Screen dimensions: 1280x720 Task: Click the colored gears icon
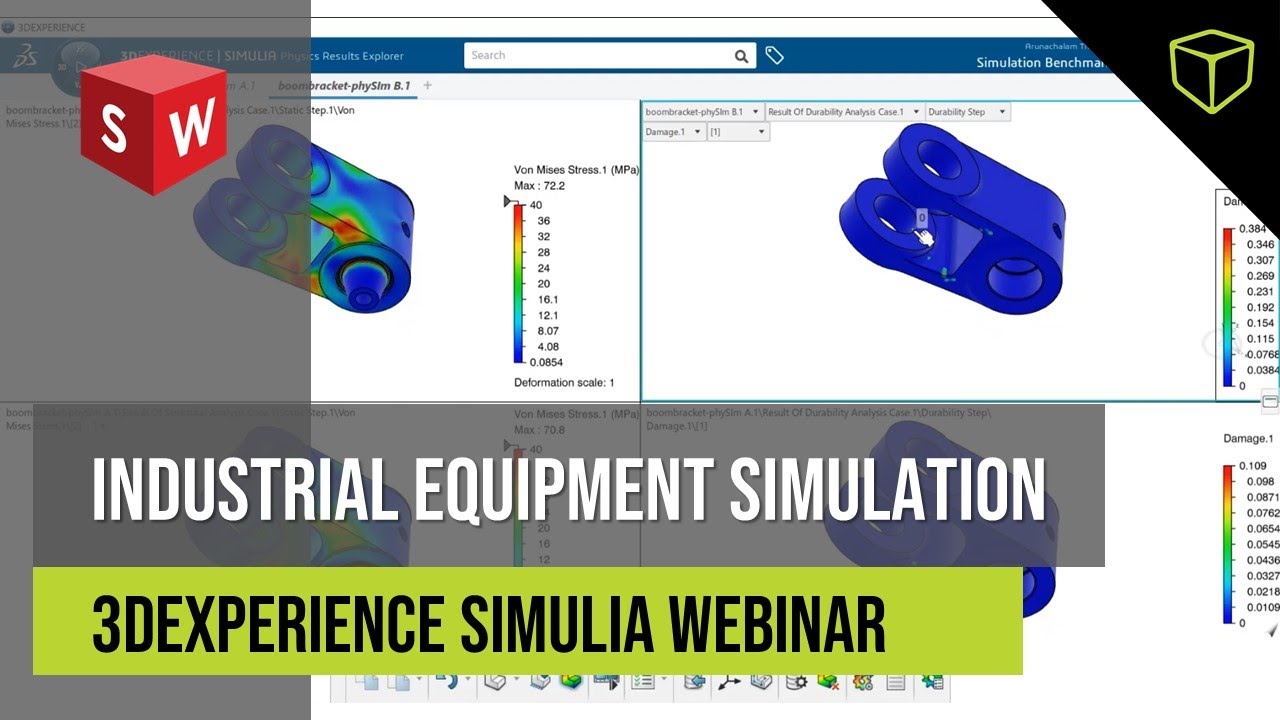[862, 682]
